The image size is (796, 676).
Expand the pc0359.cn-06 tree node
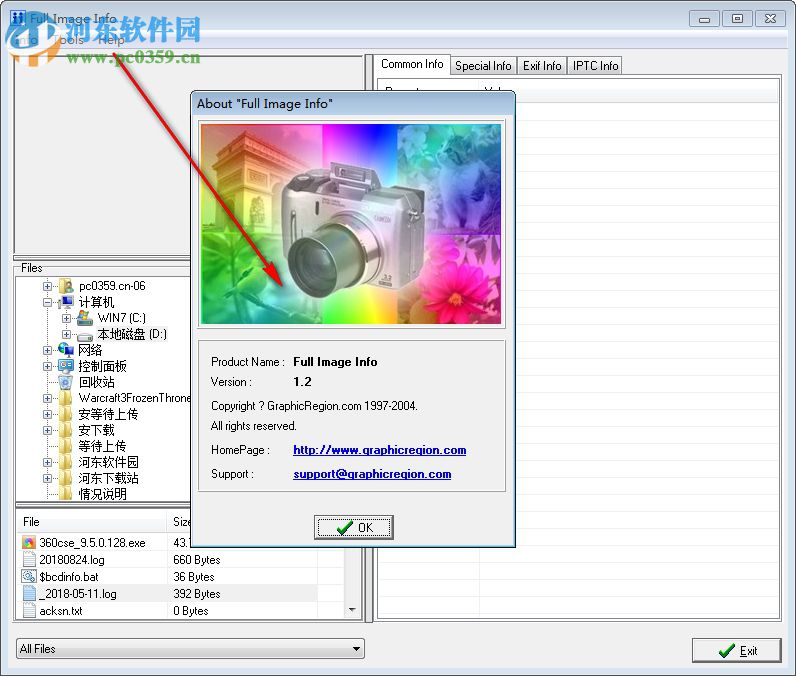tap(47, 286)
